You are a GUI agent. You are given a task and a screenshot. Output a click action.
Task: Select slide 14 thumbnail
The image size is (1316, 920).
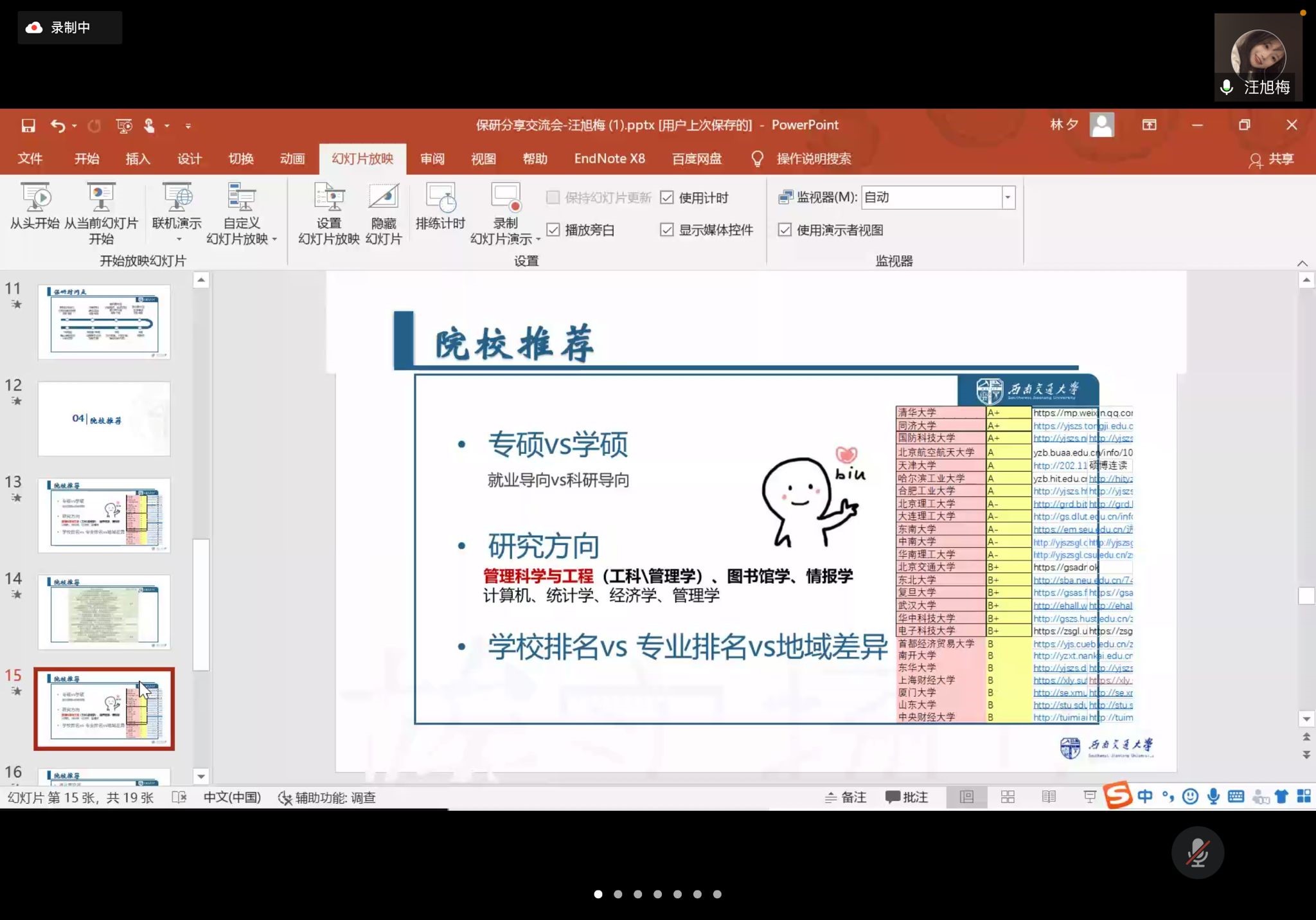click(x=104, y=611)
